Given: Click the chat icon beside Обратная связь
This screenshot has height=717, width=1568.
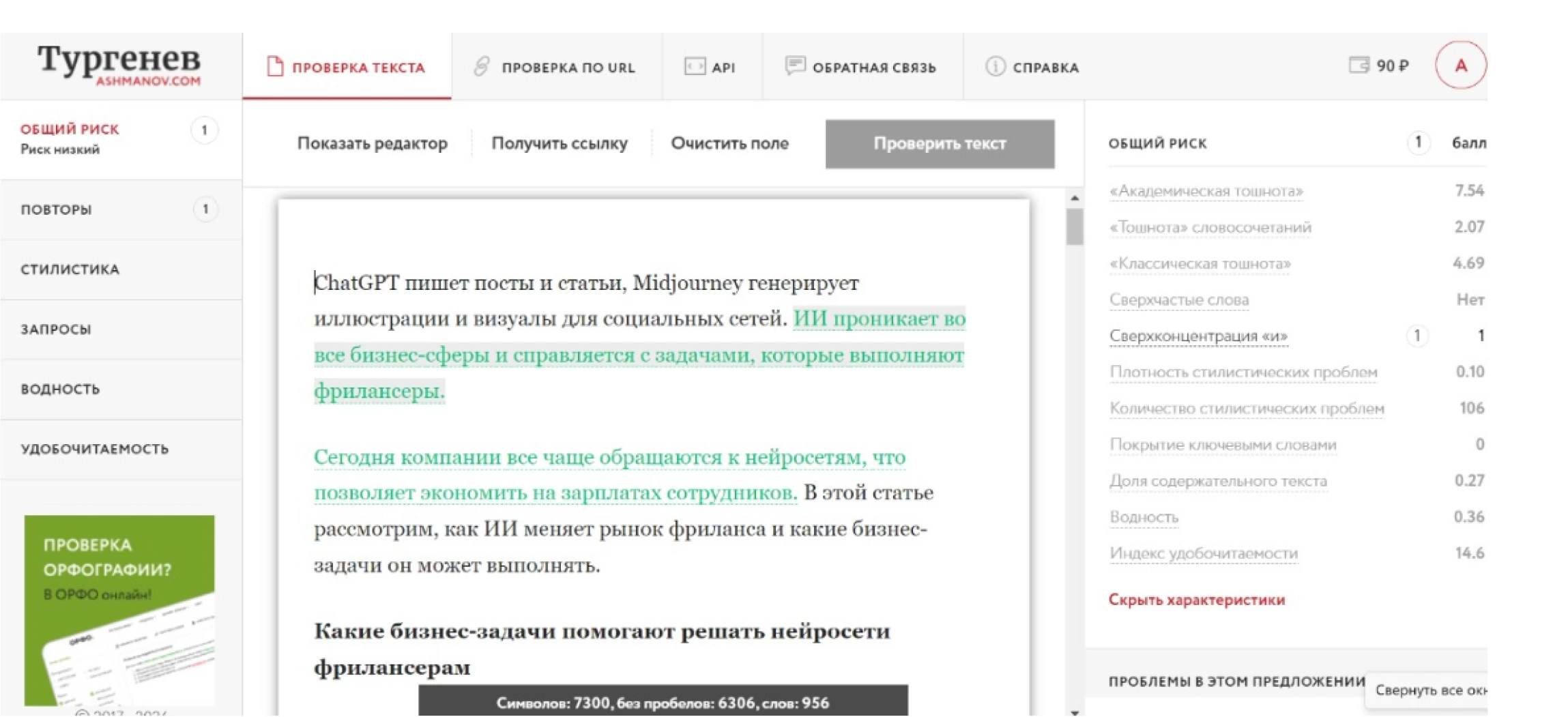Looking at the screenshot, I should click(x=794, y=66).
